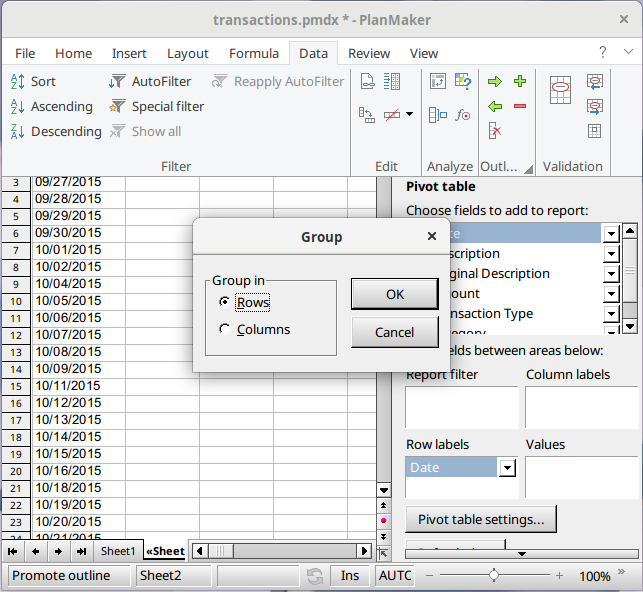Click the clear outline red X icon
The height and width of the screenshot is (592, 643).
494,130
